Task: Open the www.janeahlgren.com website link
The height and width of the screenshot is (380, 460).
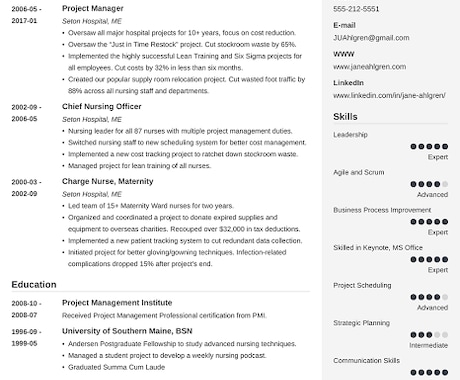Action: pos(370,67)
